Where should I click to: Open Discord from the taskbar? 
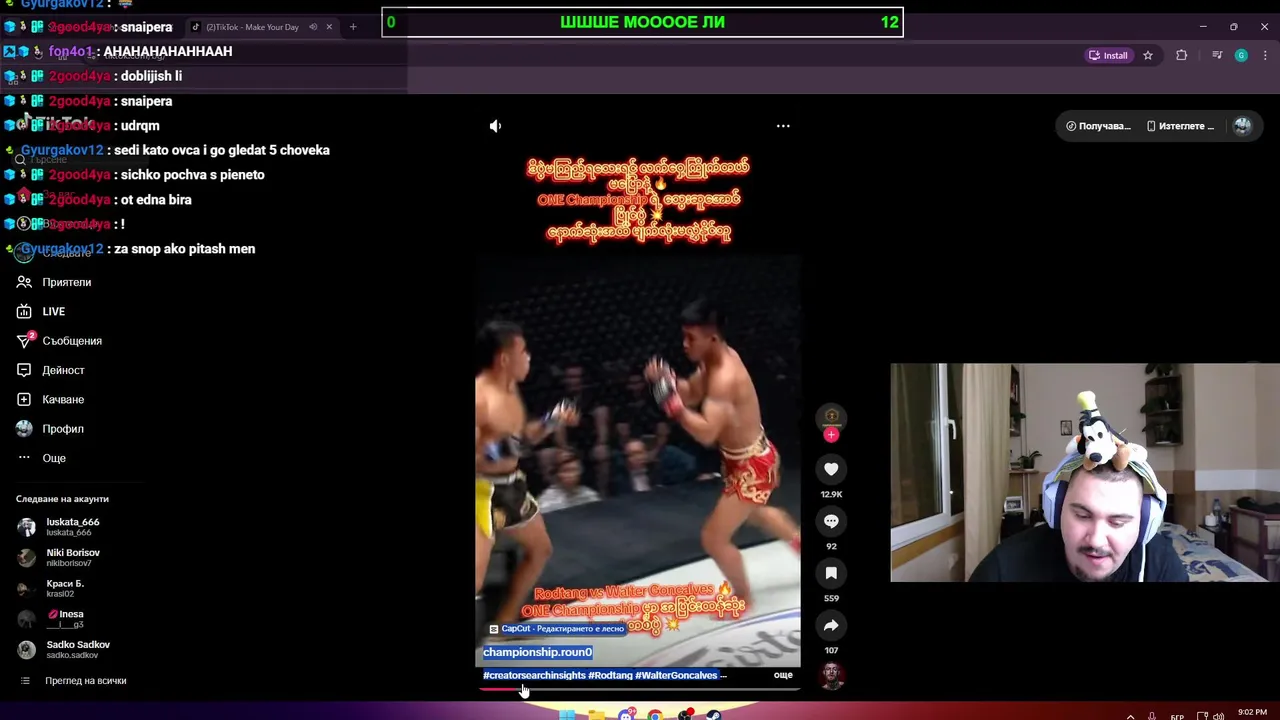pyautogui.click(x=626, y=715)
